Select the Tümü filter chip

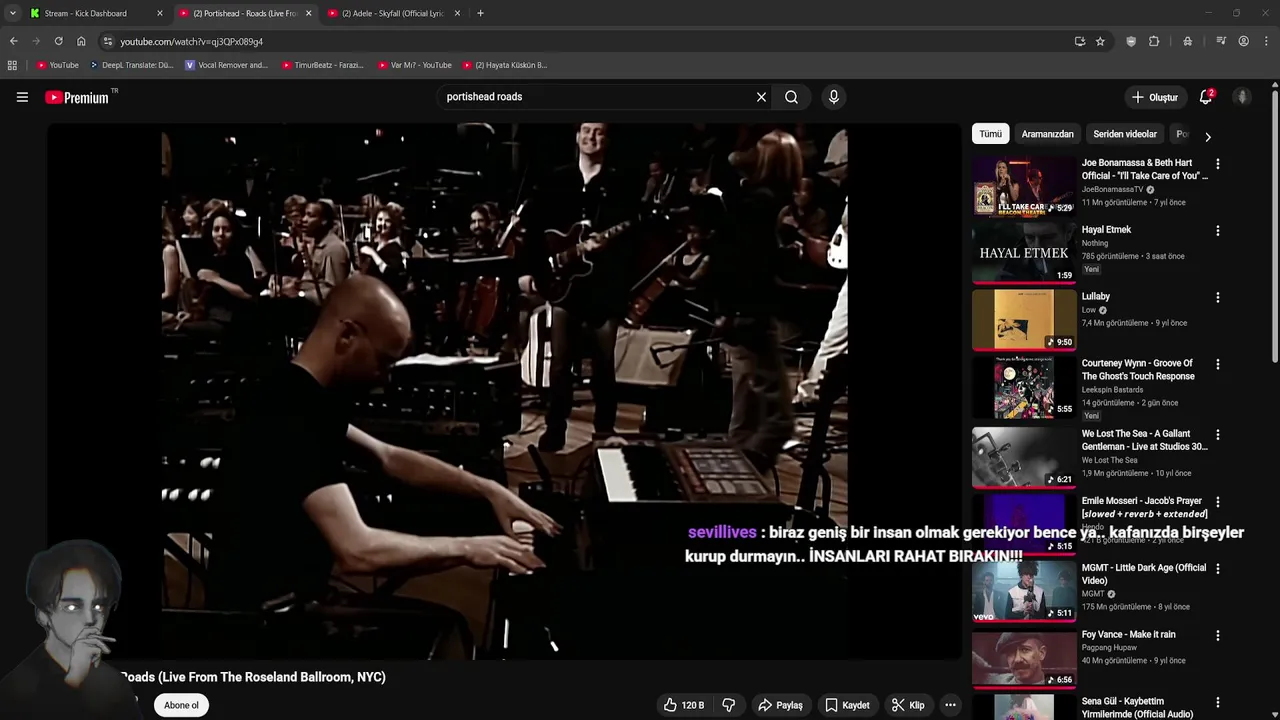990,134
